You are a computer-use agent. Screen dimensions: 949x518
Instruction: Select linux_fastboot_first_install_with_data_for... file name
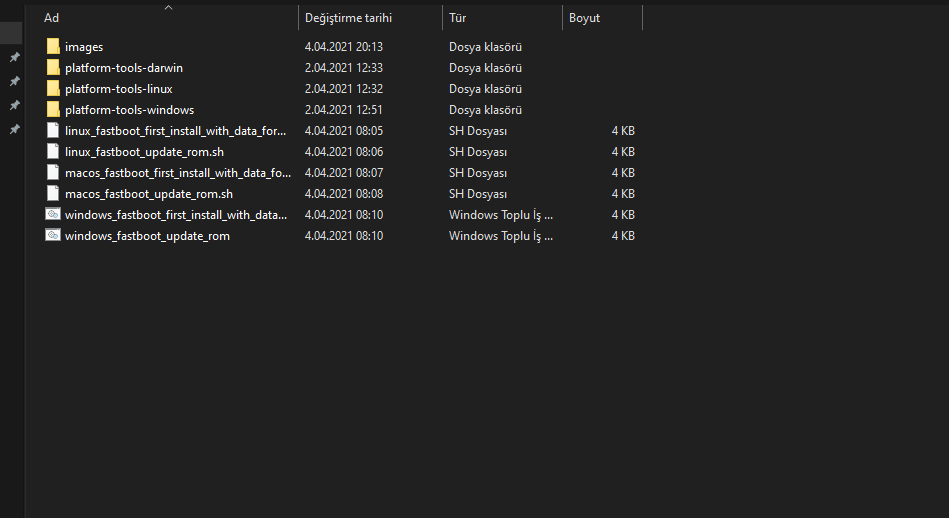tap(176, 131)
